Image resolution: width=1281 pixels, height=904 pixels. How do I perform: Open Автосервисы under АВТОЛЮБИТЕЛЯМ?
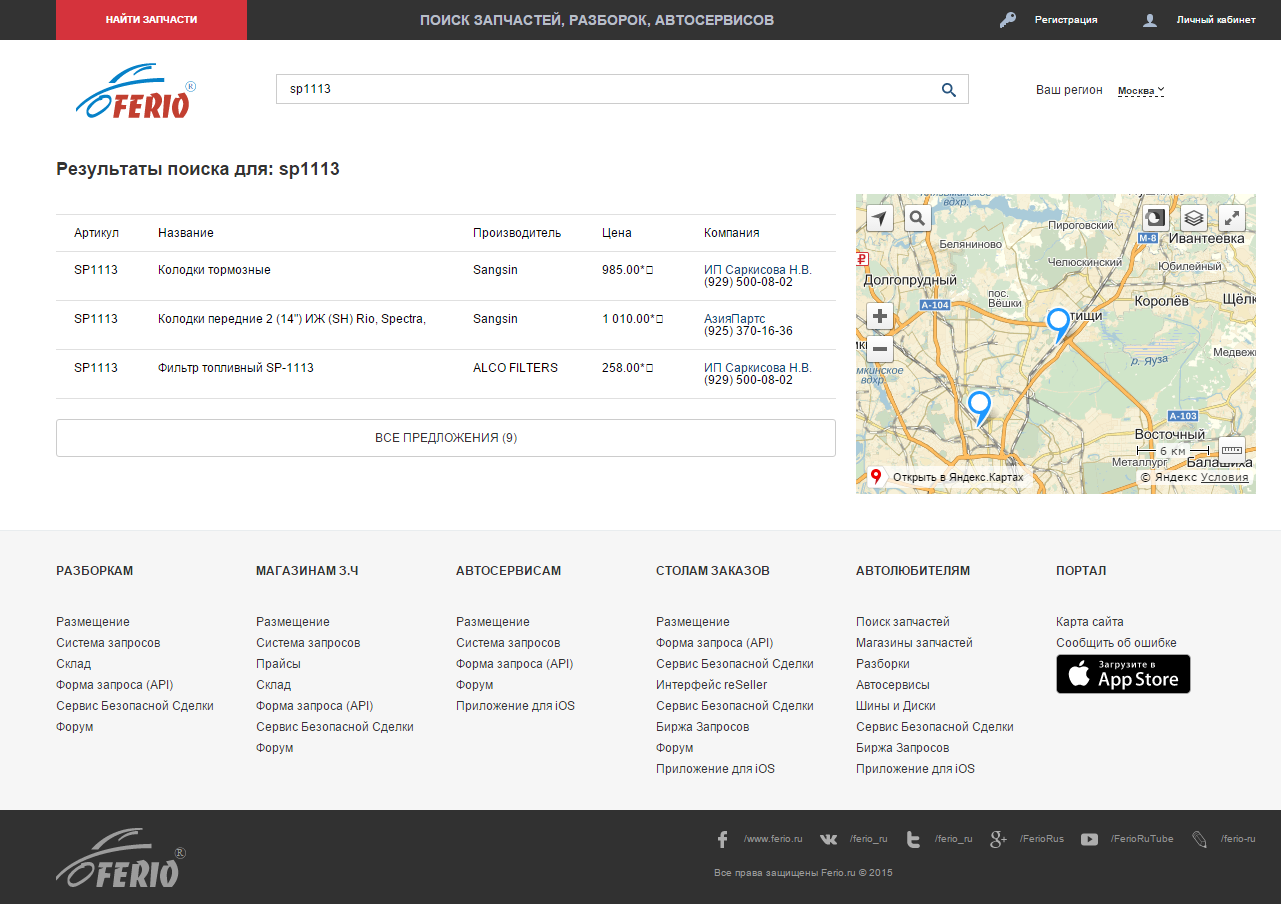(x=893, y=685)
